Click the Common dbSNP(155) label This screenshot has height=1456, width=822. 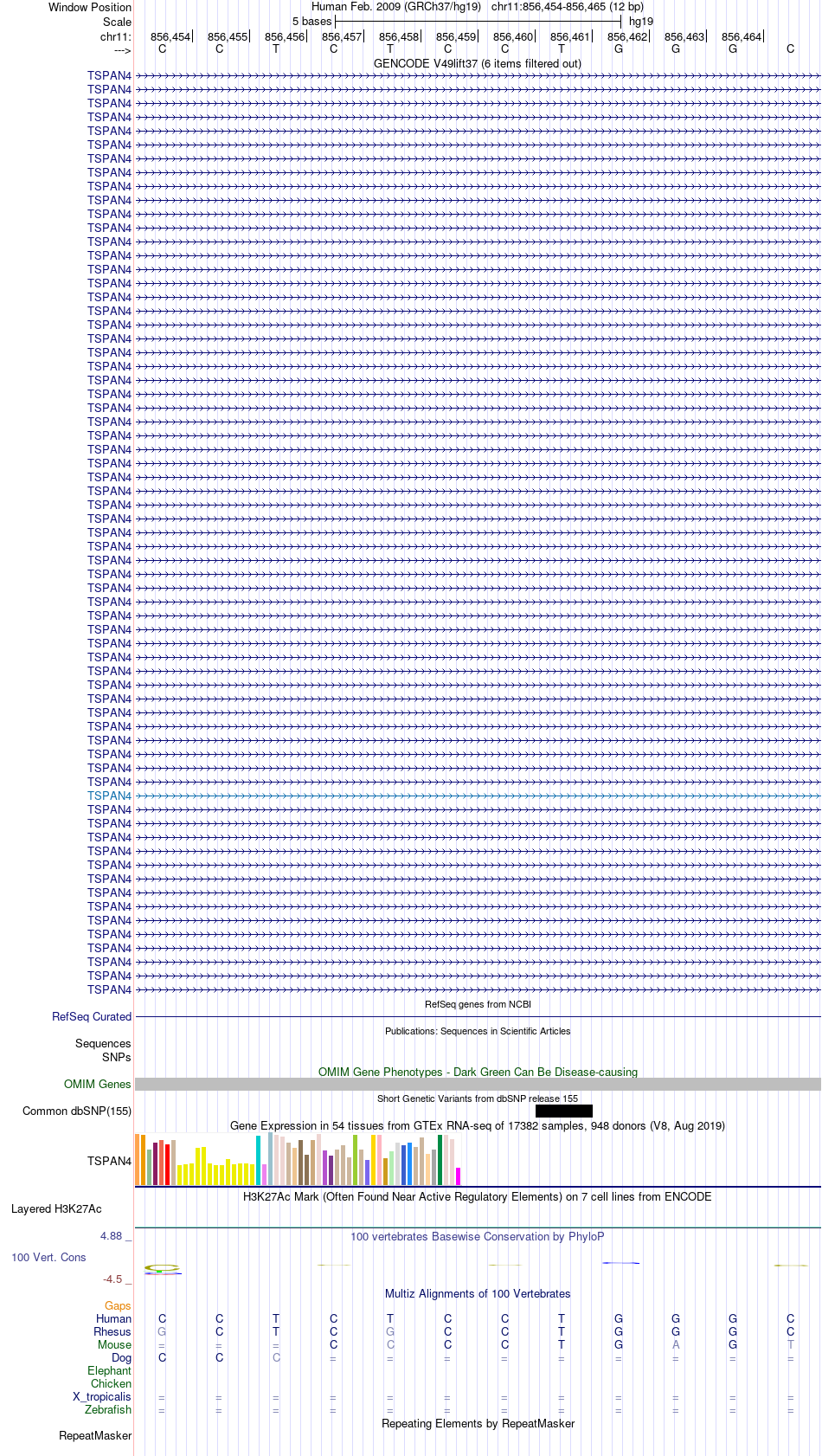77,1111
